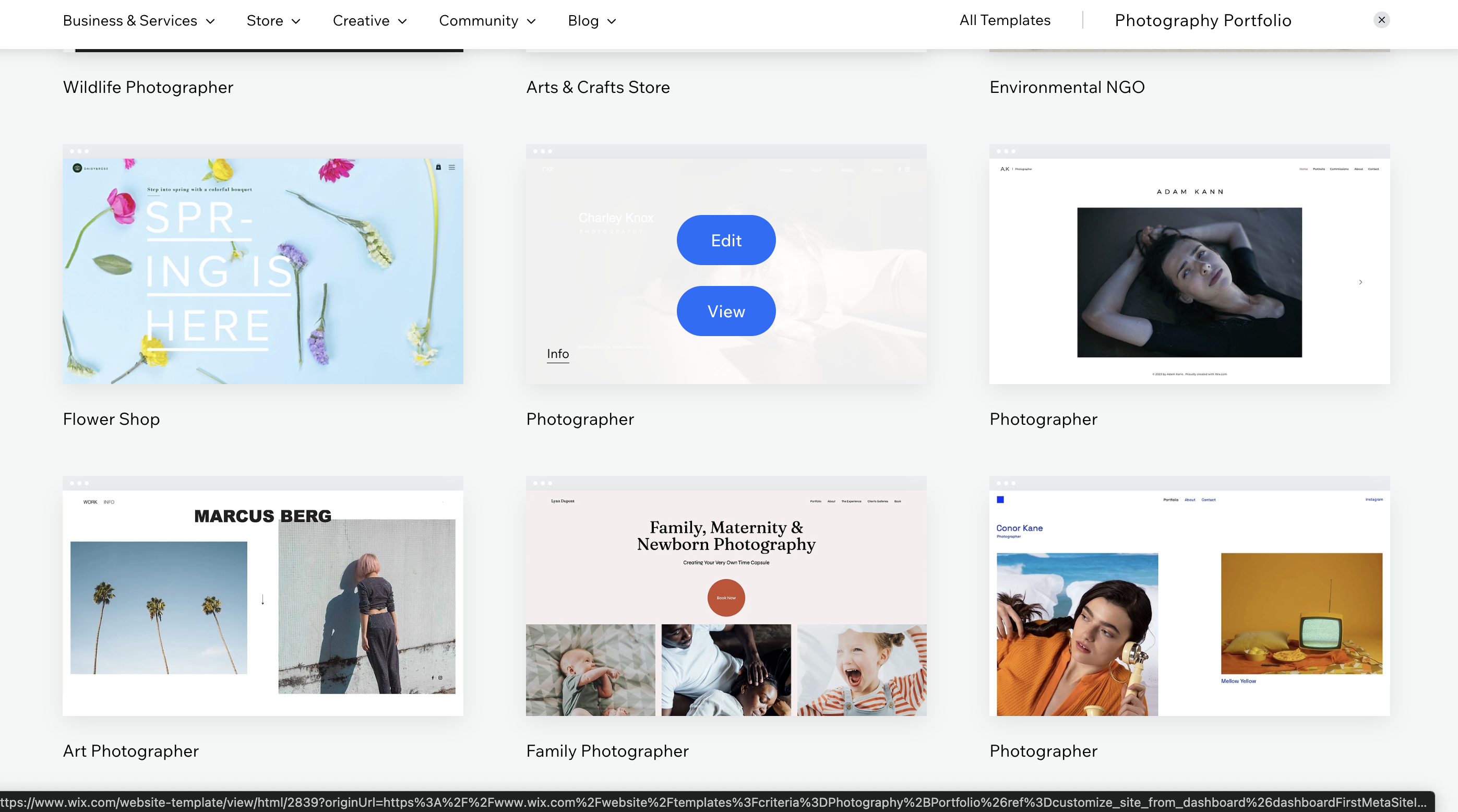Expand the Business & Services dropdown
The width and height of the screenshot is (1458, 812).
[139, 21]
